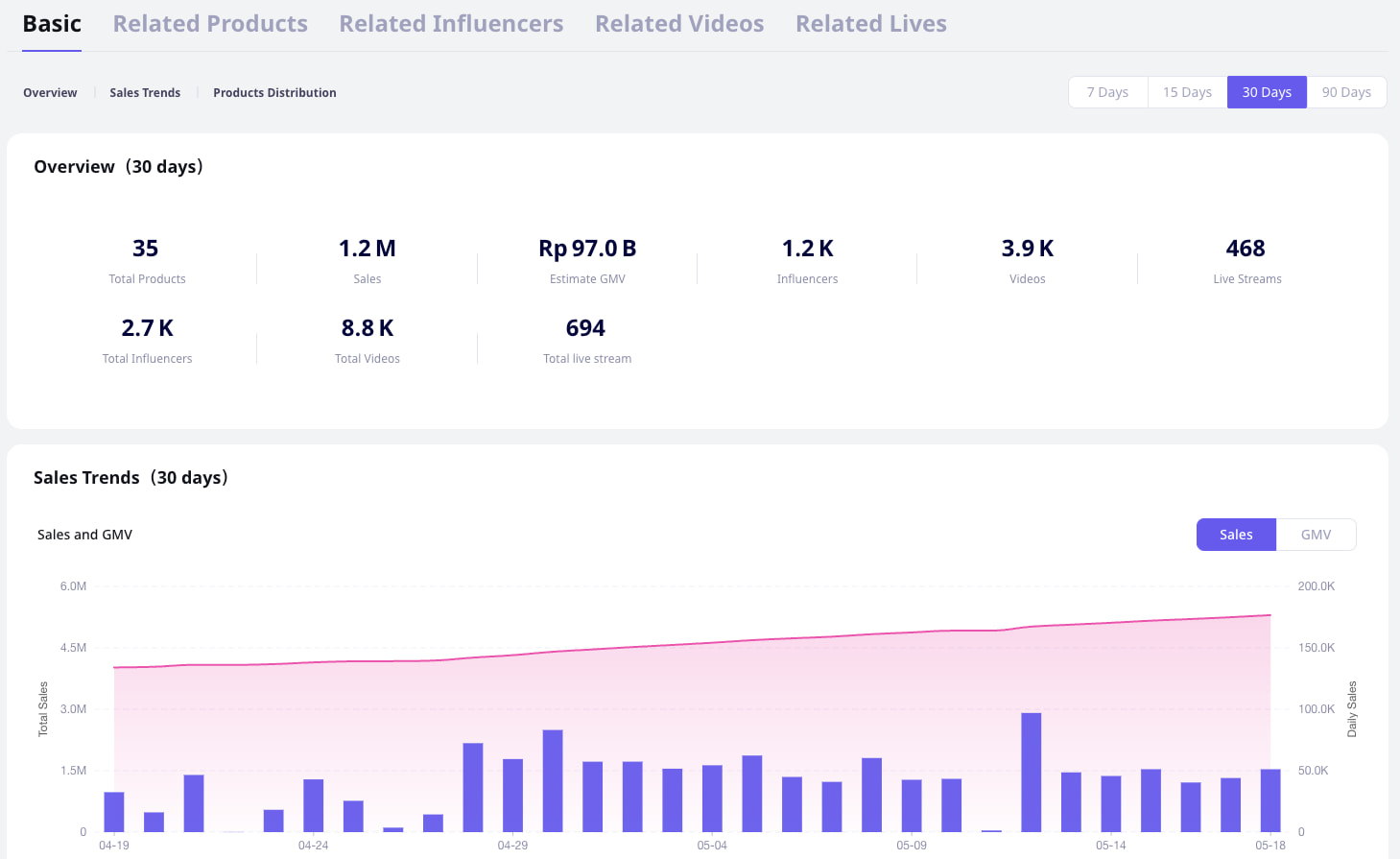This screenshot has width=1400, height=859.
Task: Jump to the Overview section link
Action: (x=50, y=93)
